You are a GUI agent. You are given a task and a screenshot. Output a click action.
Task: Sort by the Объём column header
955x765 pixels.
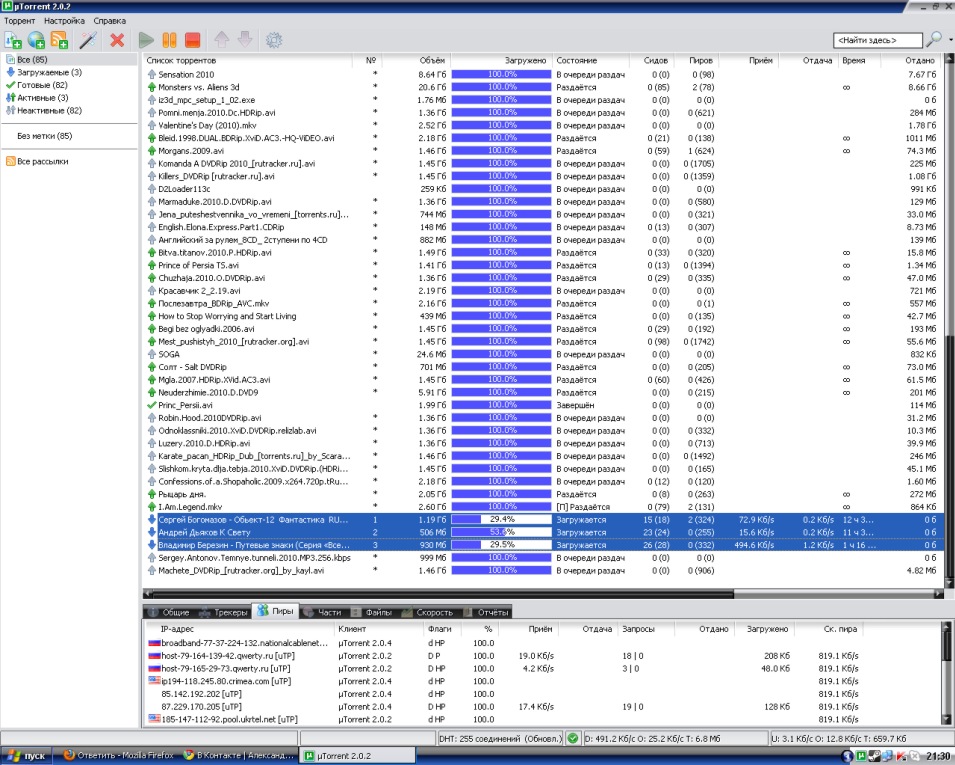[415, 60]
